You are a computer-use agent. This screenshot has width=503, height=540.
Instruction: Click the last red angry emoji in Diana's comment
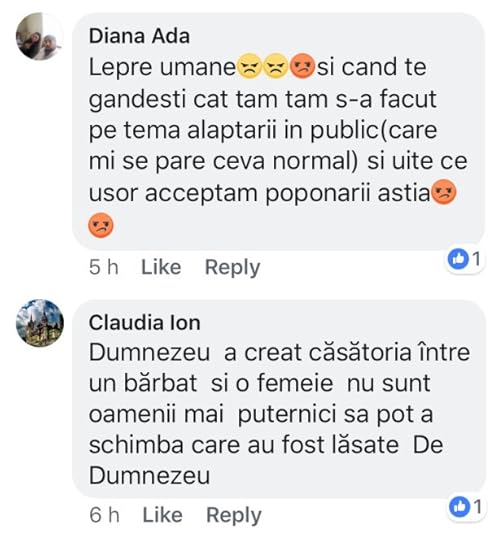pyautogui.click(x=101, y=225)
